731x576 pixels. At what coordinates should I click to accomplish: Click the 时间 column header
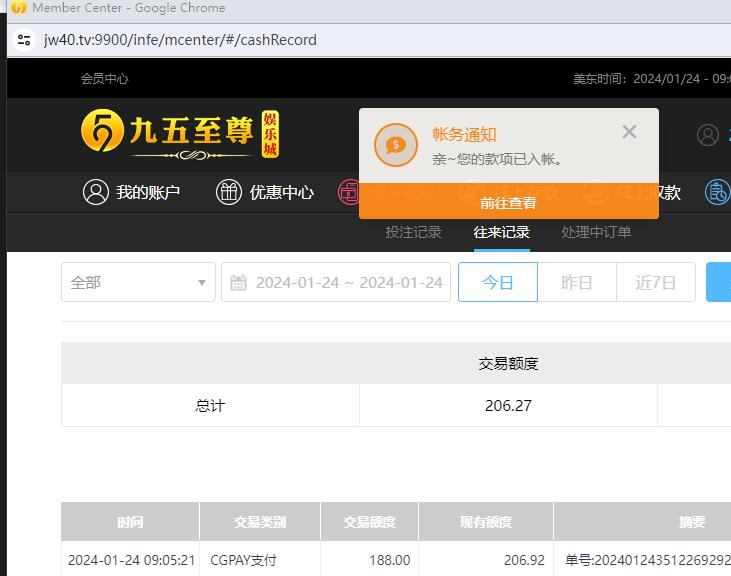tap(130, 521)
